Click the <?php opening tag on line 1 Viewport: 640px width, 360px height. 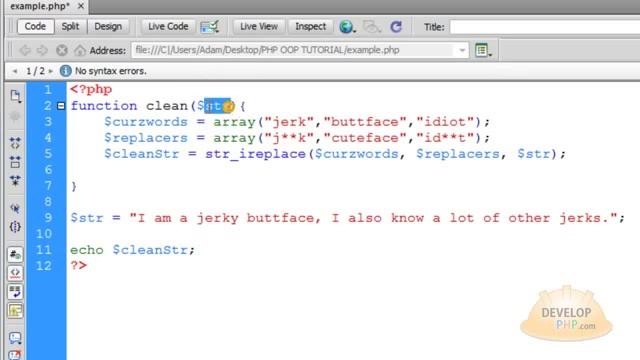[91, 89]
